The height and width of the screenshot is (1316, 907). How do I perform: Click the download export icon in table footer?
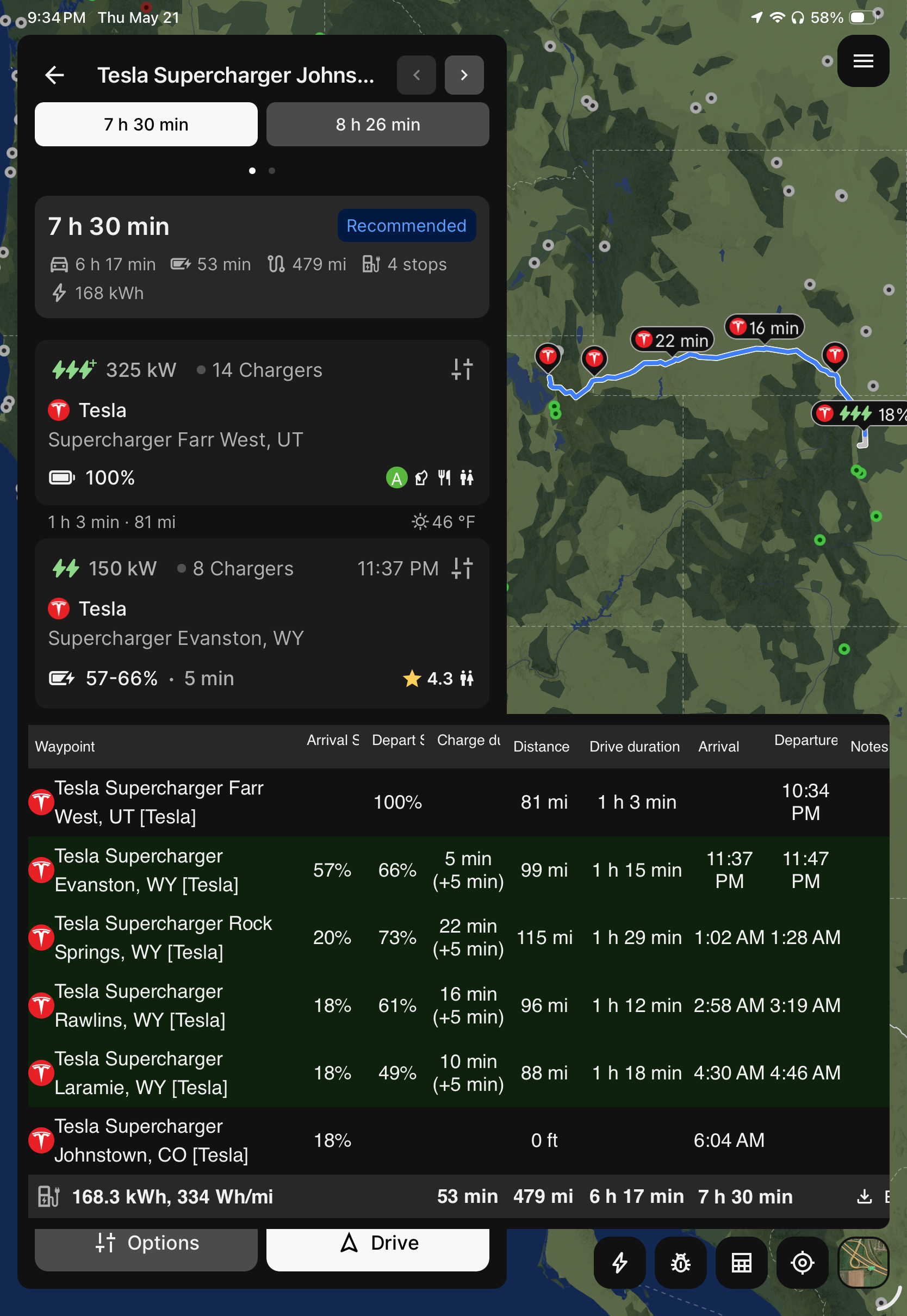click(x=865, y=1196)
